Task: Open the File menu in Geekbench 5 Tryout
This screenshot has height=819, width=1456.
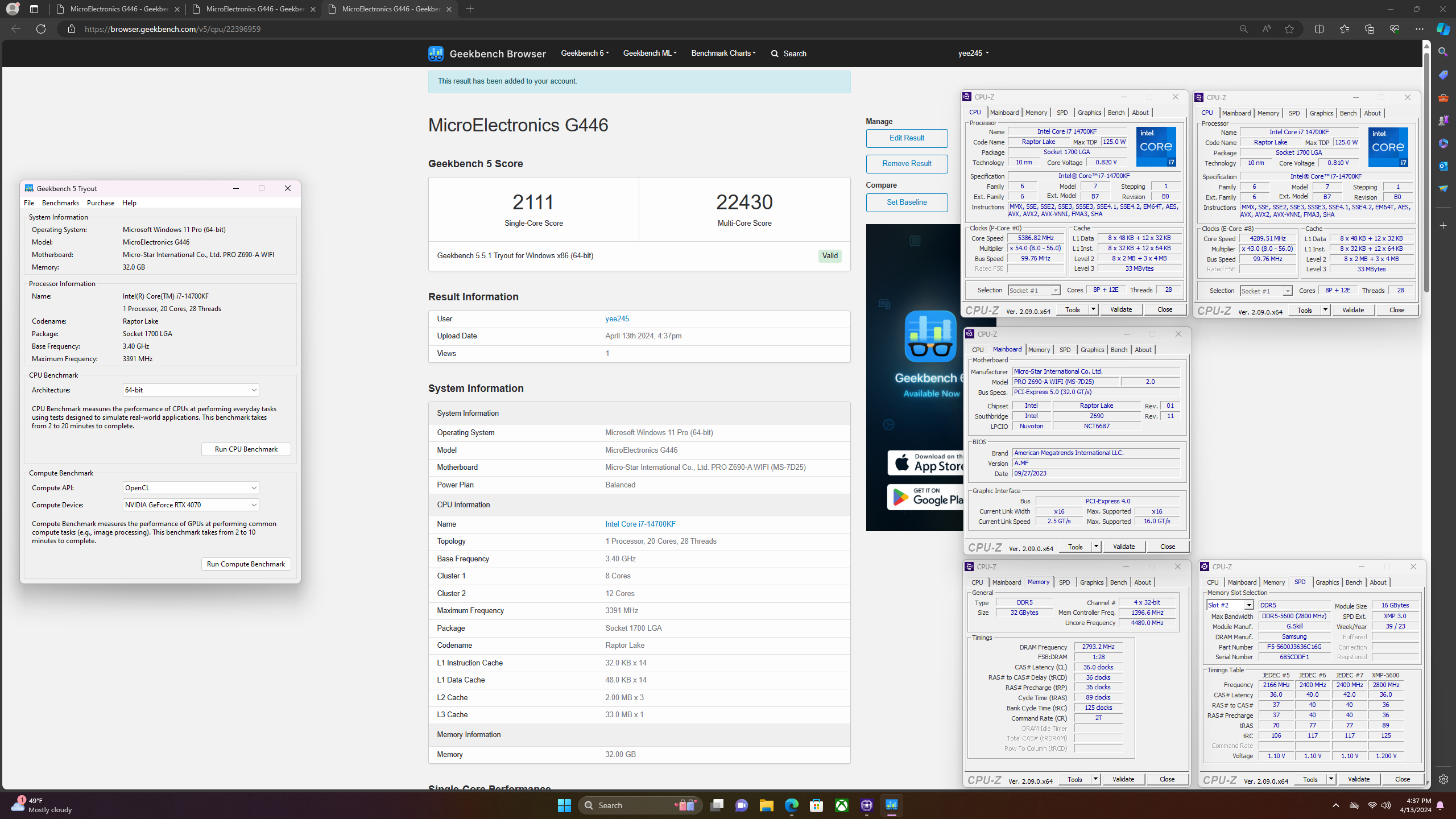Action: point(29,203)
